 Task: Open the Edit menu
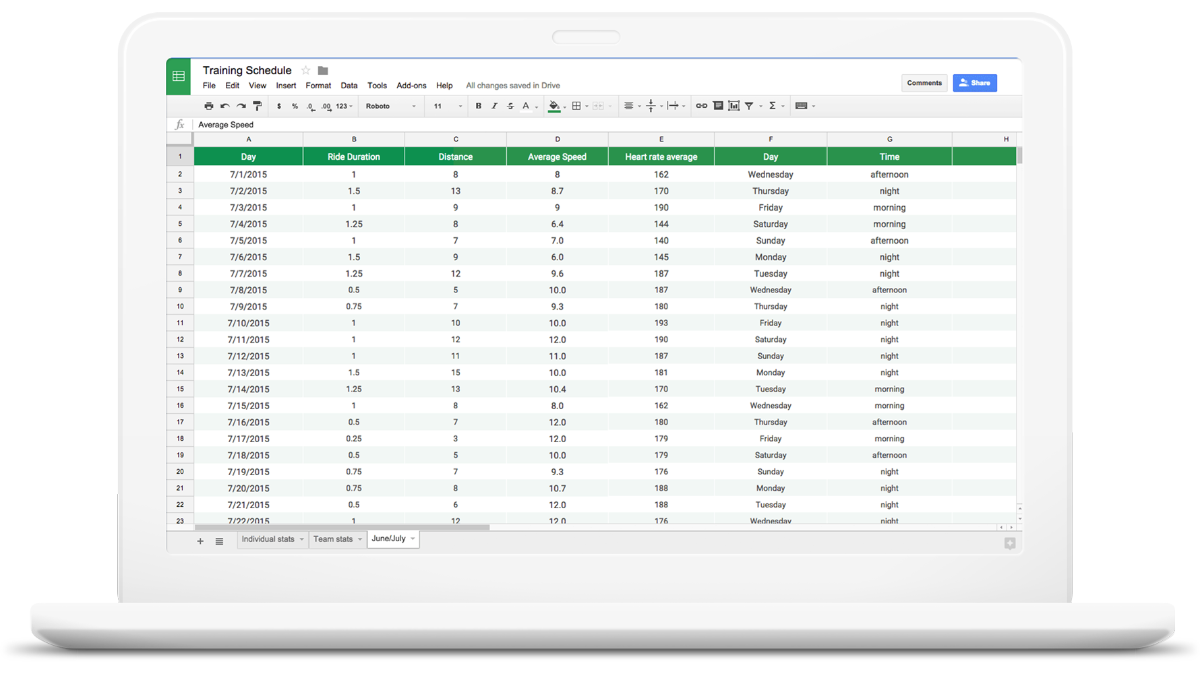232,86
